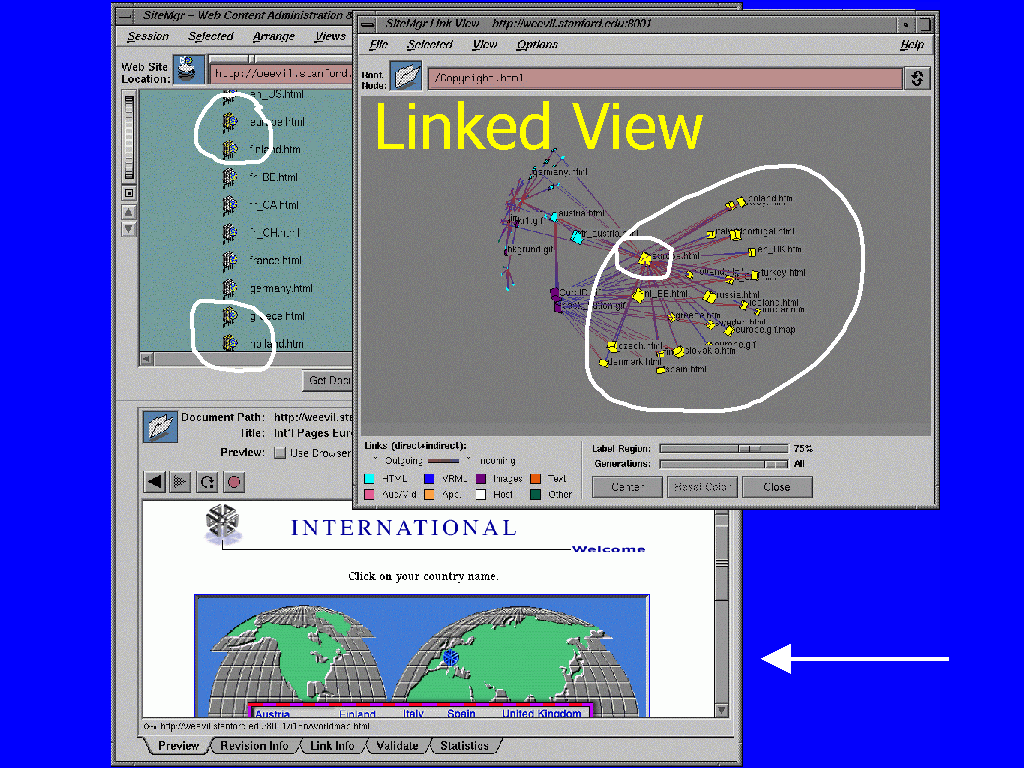The image size is (1024, 768).
Task: Toggle the Outgoing links option
Action: 373,460
